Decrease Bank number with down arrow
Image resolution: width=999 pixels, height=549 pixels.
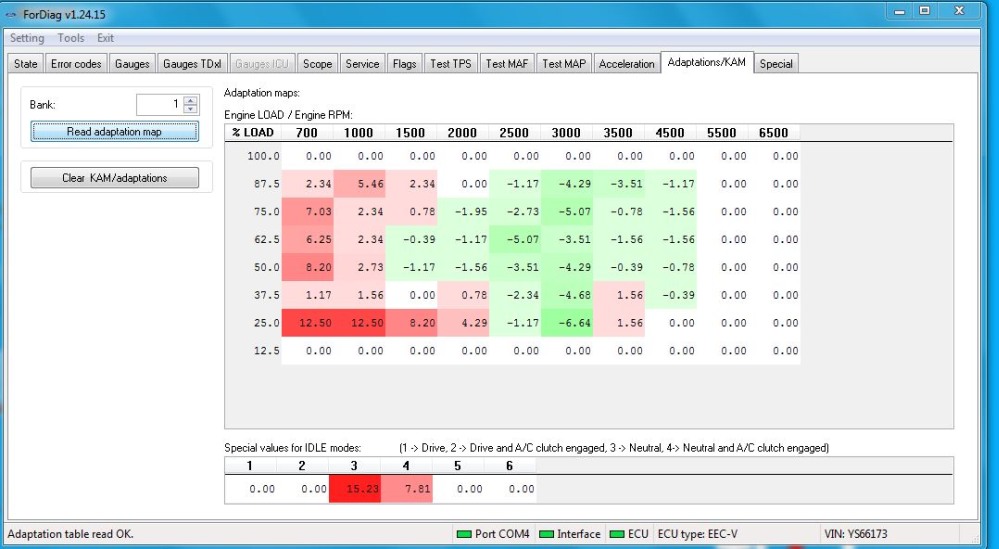tap(191, 108)
